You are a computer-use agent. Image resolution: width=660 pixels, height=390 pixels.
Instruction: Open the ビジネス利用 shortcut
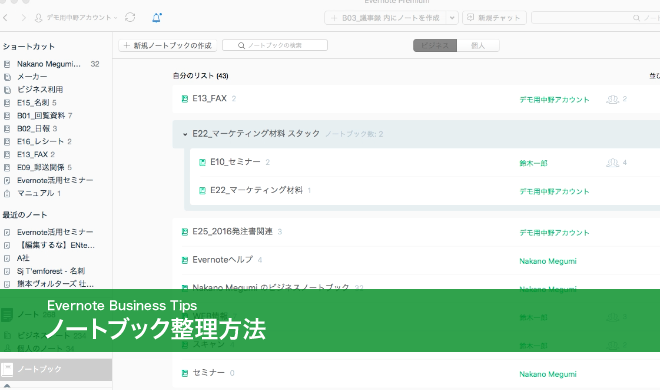click(x=40, y=90)
